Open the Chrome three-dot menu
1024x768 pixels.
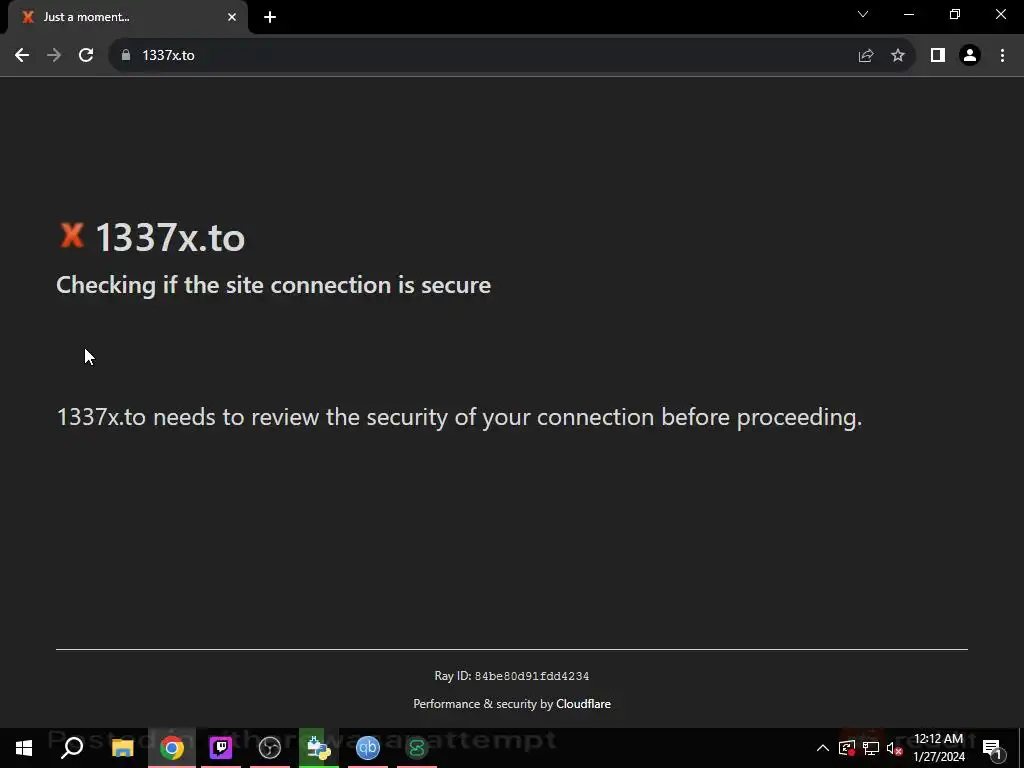click(1002, 56)
